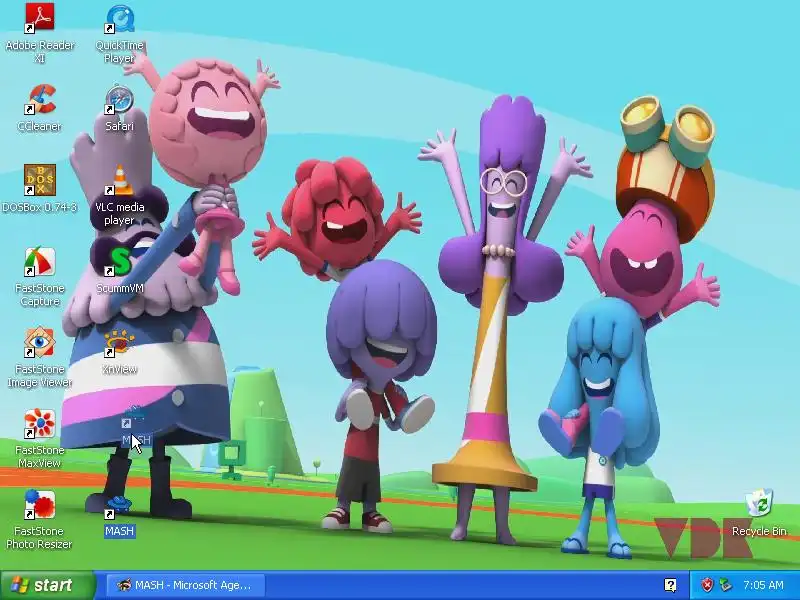Click the network connection tray icon
The width and height of the screenshot is (800, 600).
coord(725,585)
